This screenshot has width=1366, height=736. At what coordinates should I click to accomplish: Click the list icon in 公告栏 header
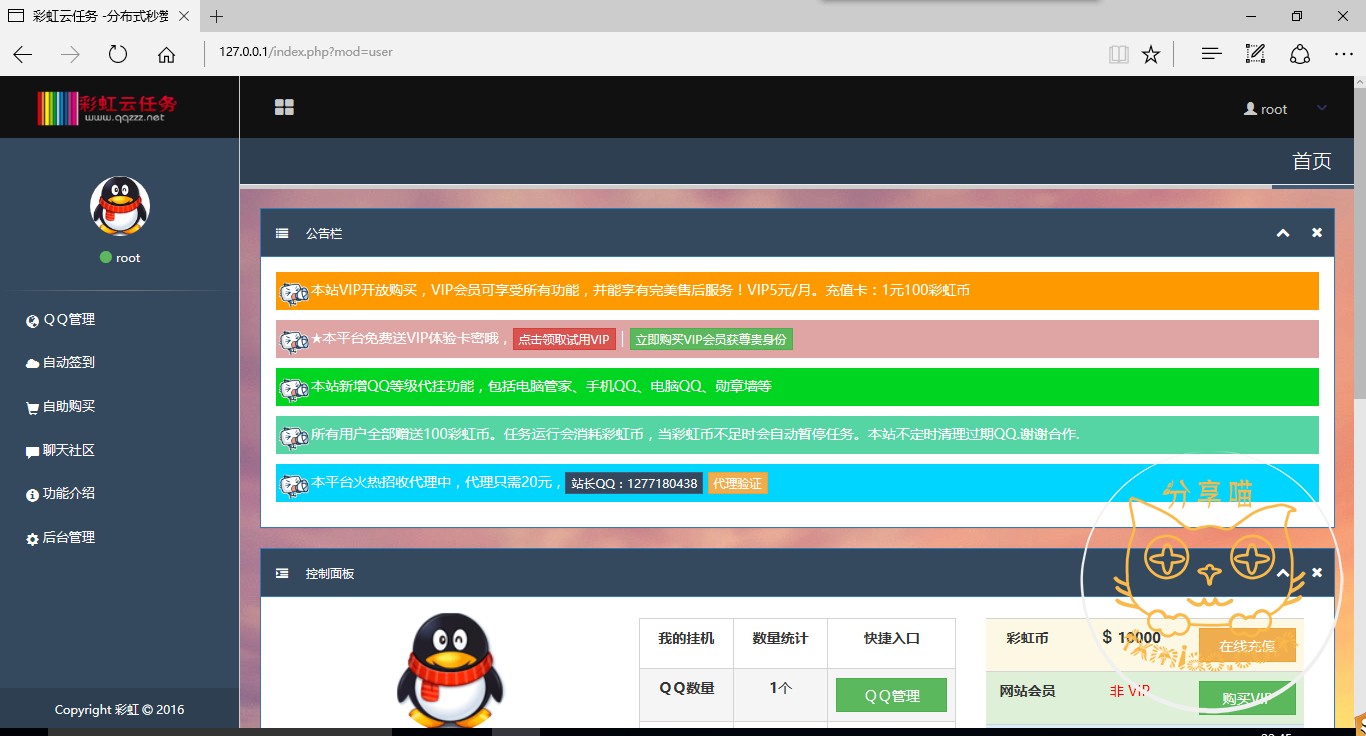point(282,233)
